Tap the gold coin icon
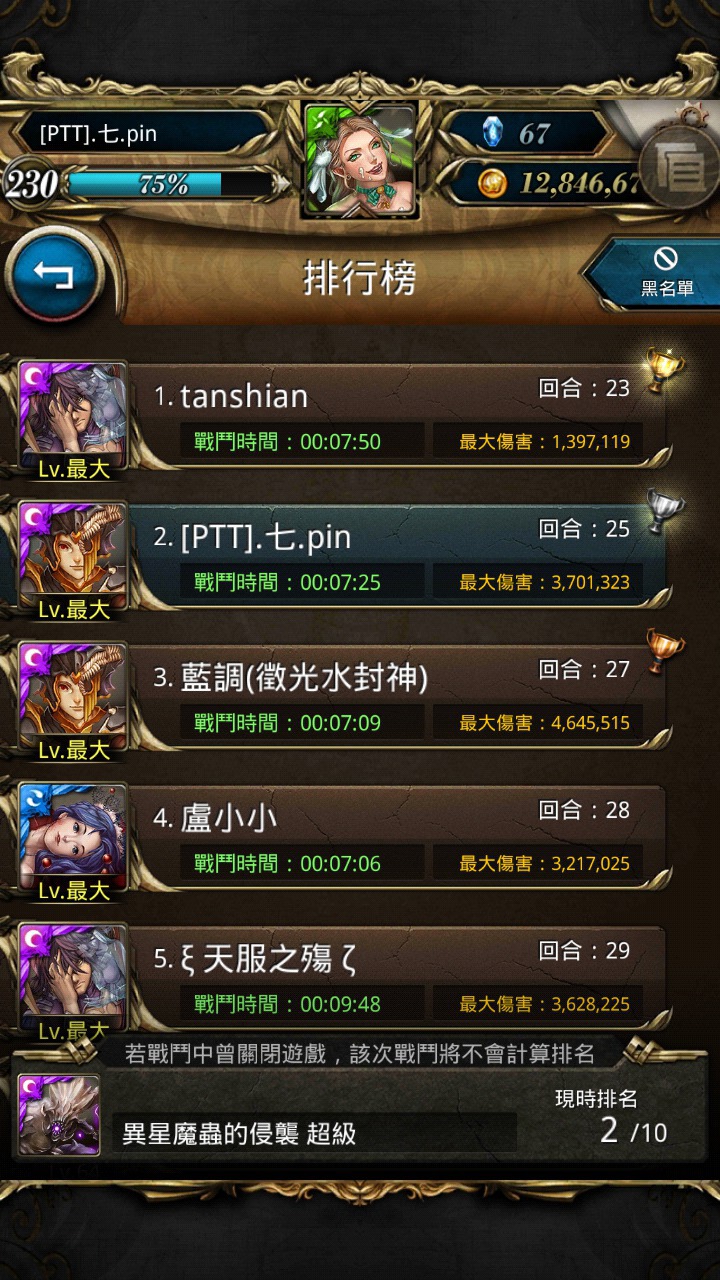 click(x=491, y=183)
